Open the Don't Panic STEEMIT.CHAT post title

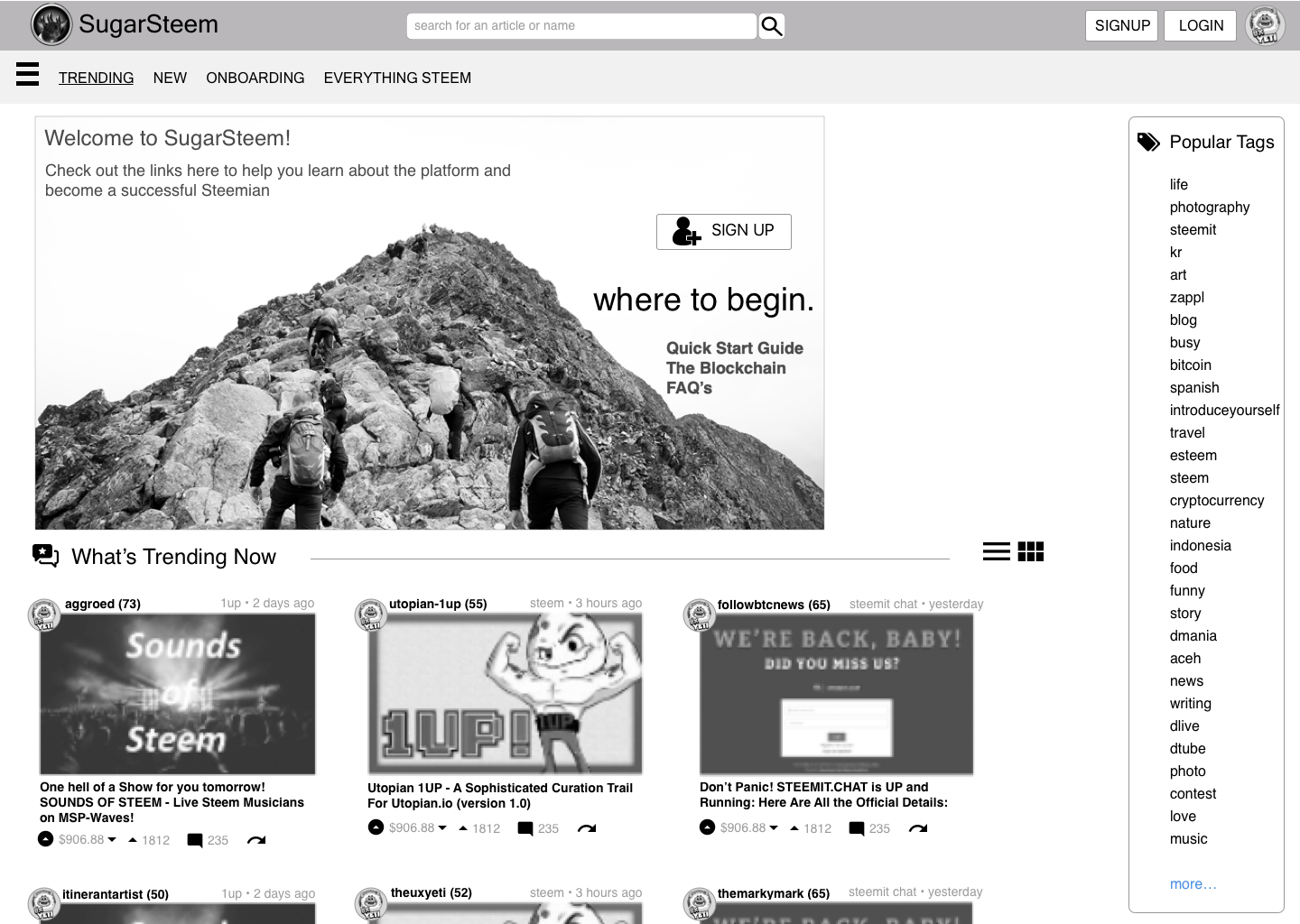(823, 795)
